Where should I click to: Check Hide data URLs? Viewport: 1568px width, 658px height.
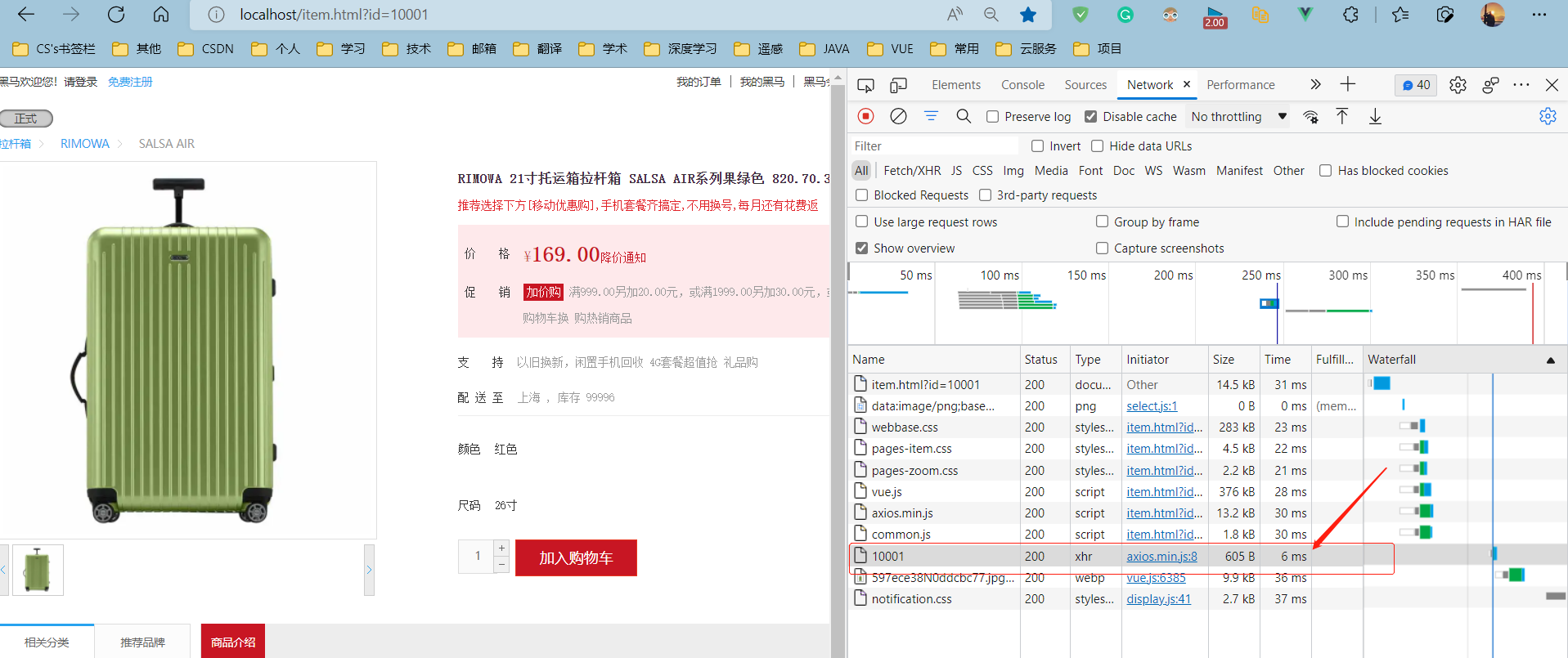[x=1098, y=146]
